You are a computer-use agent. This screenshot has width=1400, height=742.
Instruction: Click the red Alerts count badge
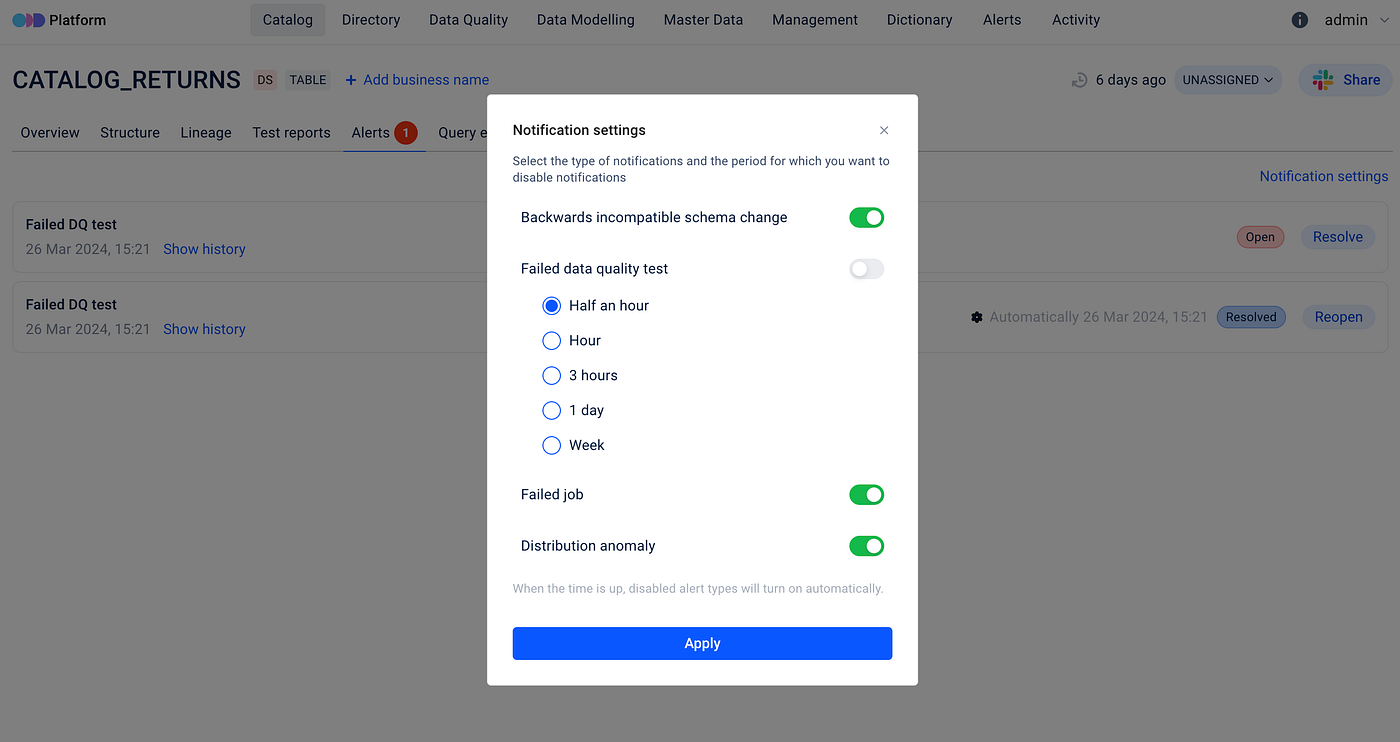pyautogui.click(x=405, y=132)
